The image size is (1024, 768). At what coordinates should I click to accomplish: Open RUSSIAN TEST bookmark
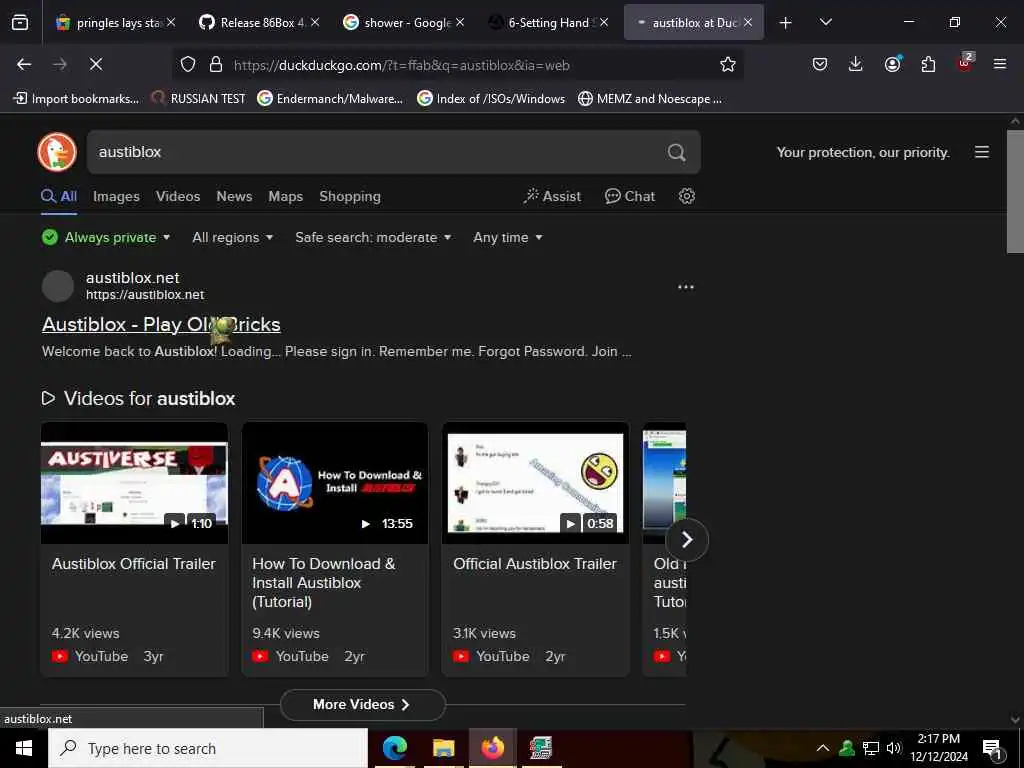199,99
